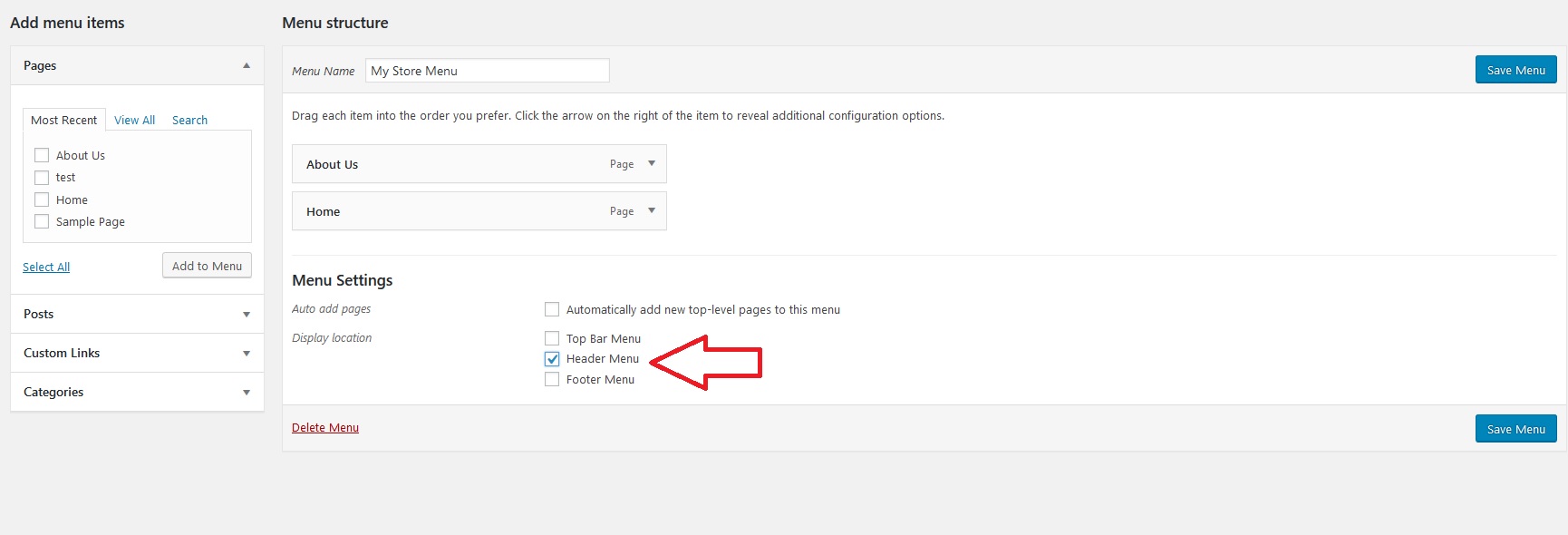Open About Us menu item options arrow
Viewport: 1568px width, 535px height.
pos(652,164)
